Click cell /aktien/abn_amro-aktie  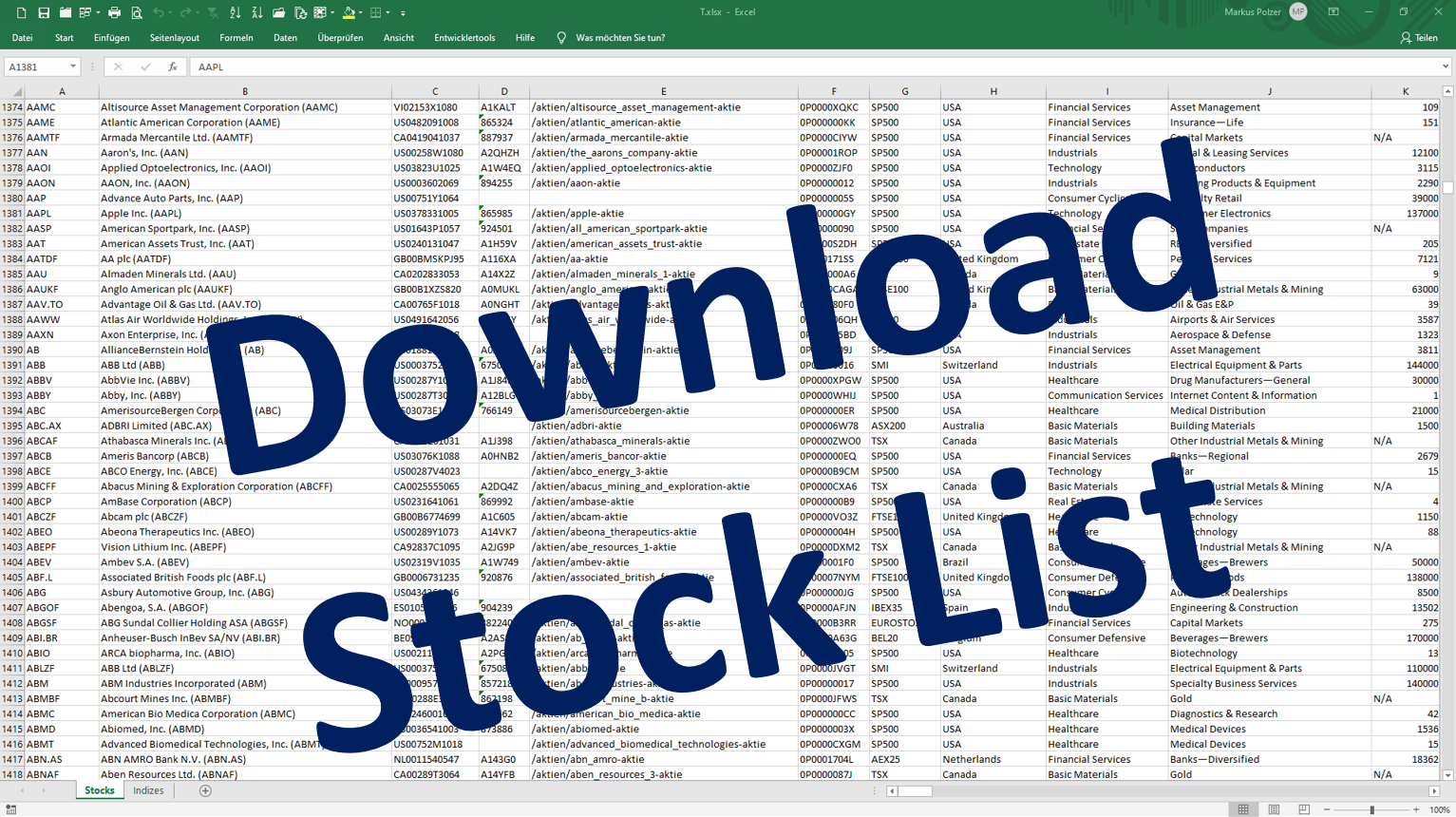[663, 760]
